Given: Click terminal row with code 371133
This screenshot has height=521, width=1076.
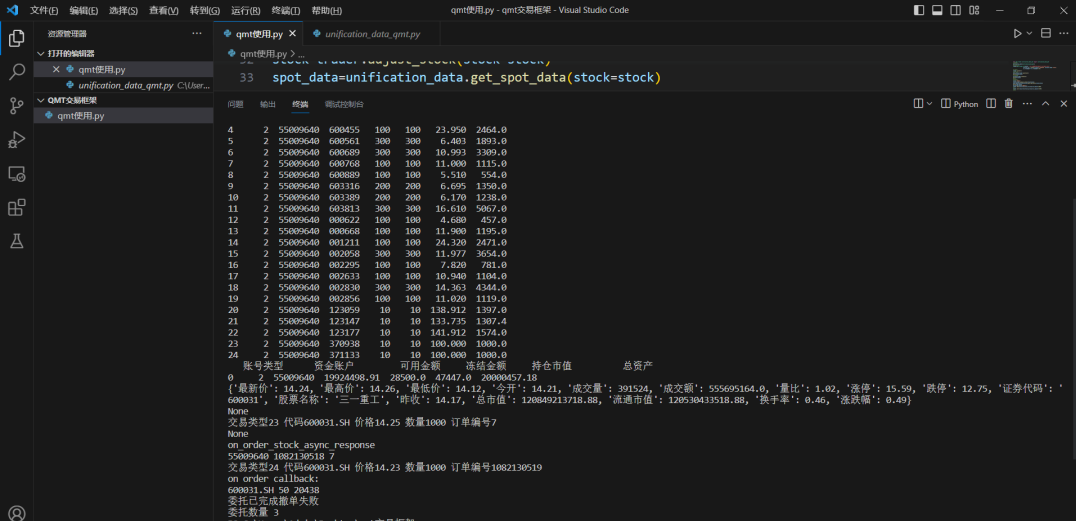Looking at the screenshot, I should tap(367, 355).
